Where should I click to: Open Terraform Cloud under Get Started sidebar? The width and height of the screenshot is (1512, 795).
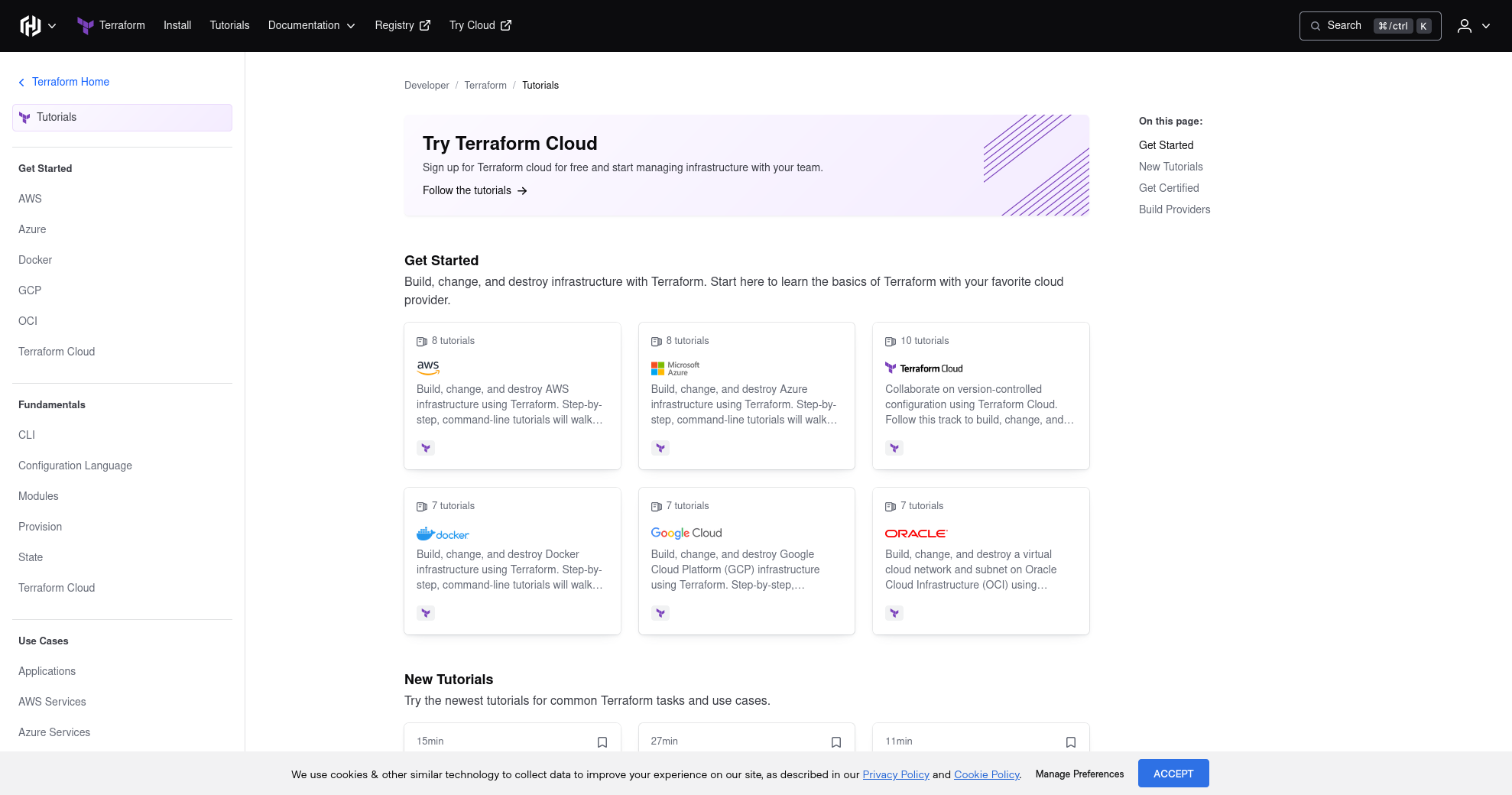pos(57,352)
